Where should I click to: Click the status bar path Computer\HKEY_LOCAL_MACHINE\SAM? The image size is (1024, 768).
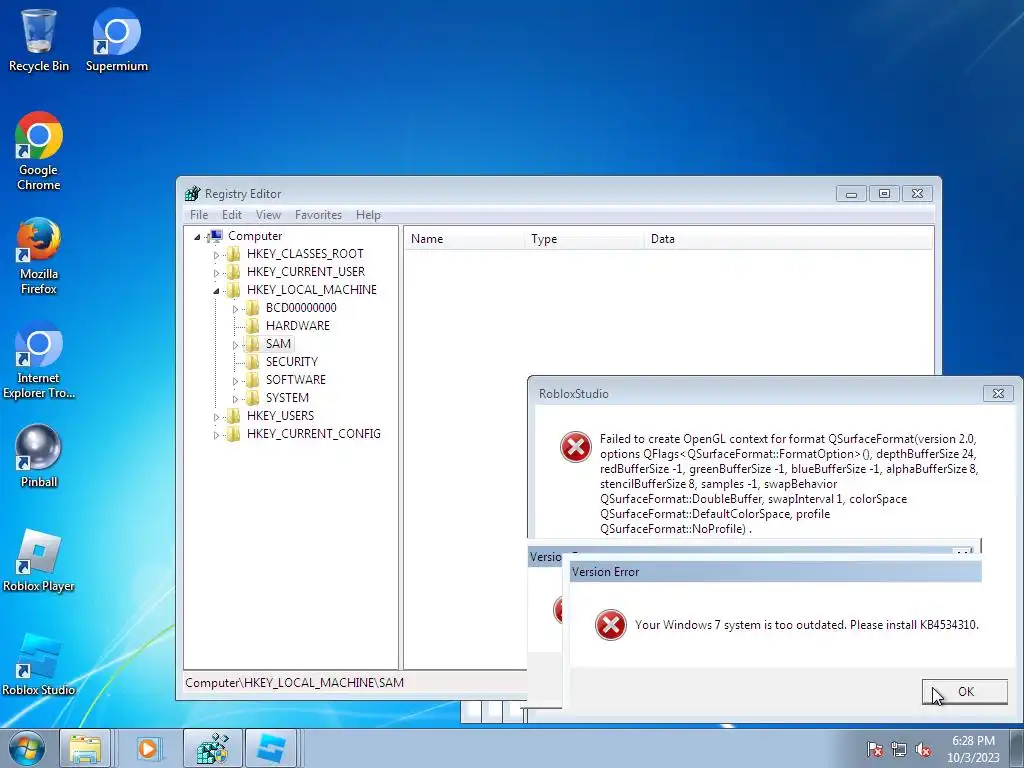click(295, 682)
